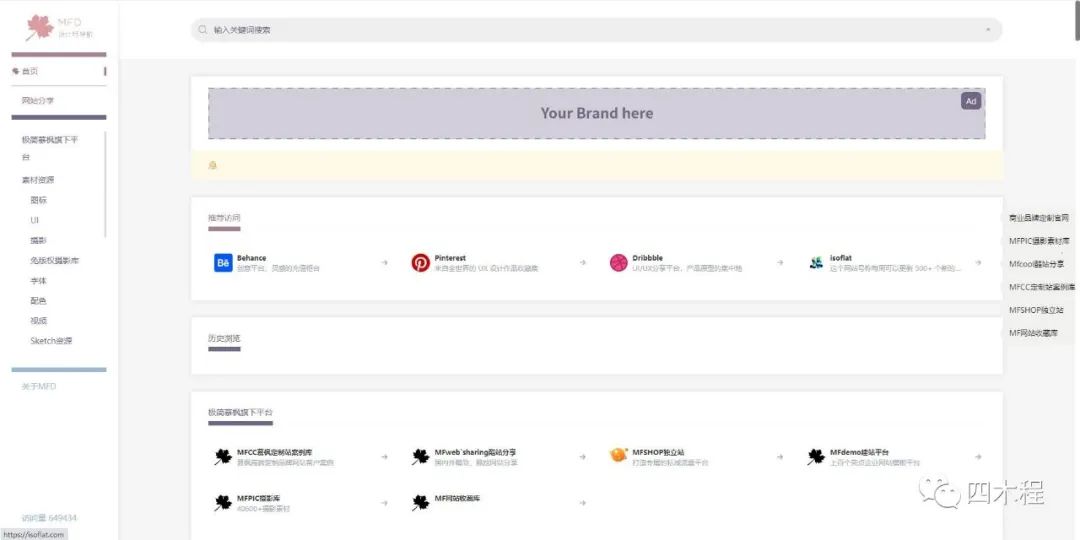Open the 关于MFD link
Screen dimensions: 1080x540
tap(39, 386)
